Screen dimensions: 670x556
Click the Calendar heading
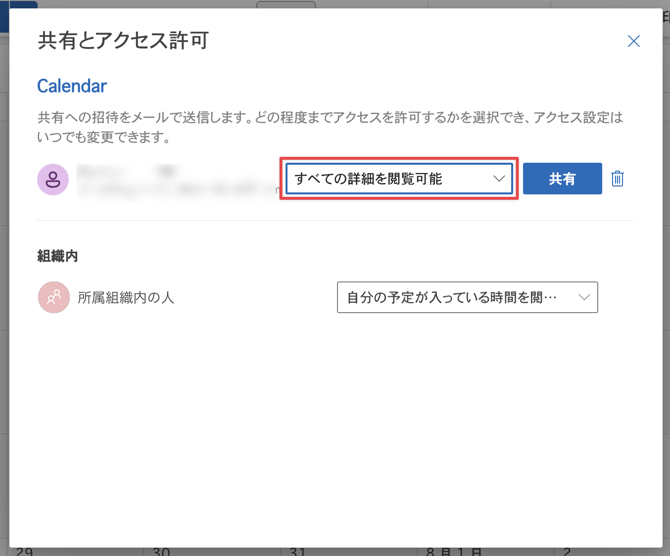pyautogui.click(x=72, y=87)
